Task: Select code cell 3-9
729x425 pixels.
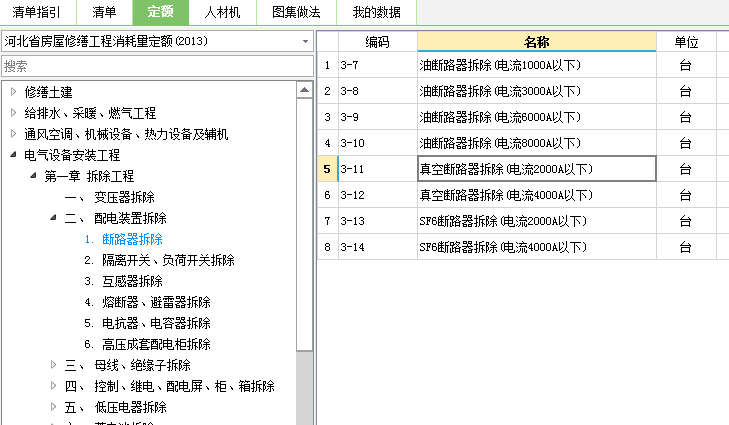Action: point(378,117)
